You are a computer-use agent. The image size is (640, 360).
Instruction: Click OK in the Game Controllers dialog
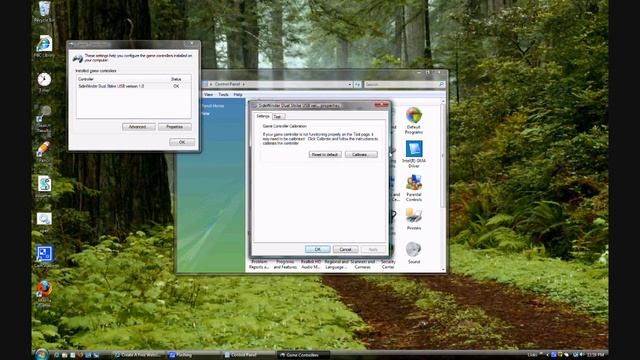click(x=182, y=142)
